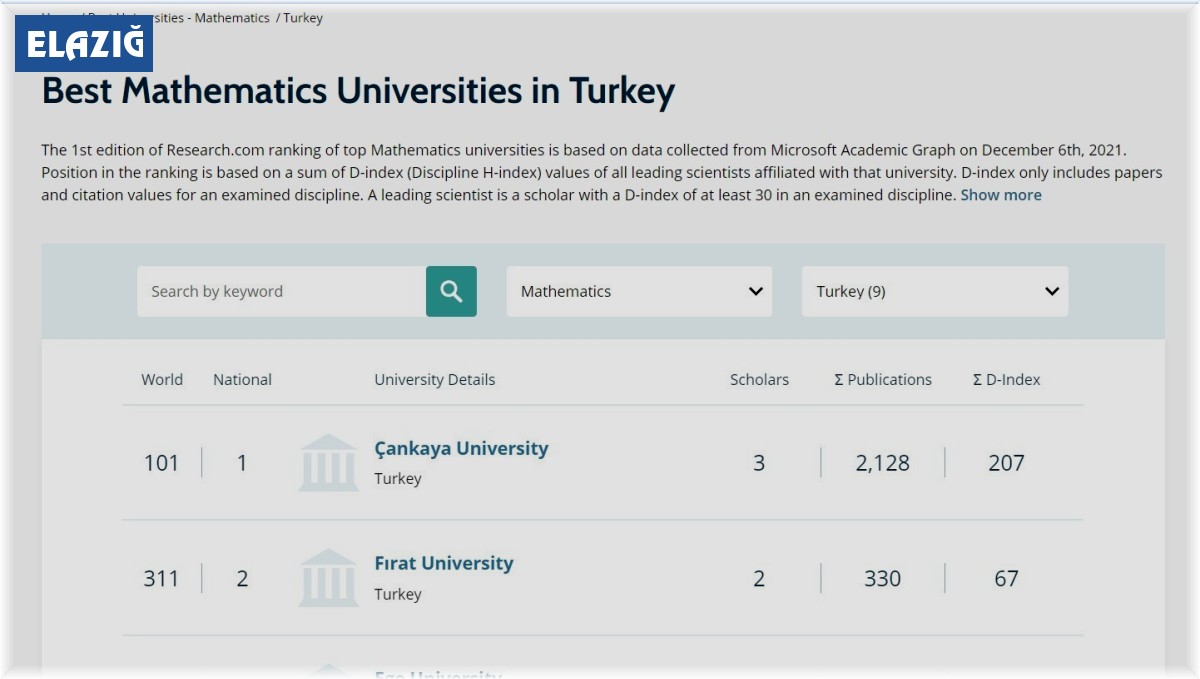
Task: Click inside the Search by keyword field
Action: (x=280, y=291)
